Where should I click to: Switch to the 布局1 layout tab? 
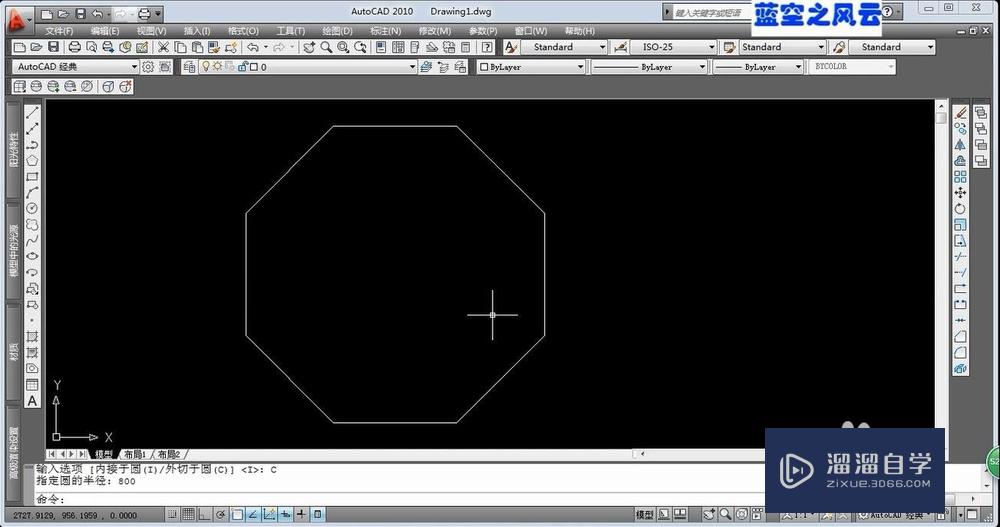click(x=135, y=454)
